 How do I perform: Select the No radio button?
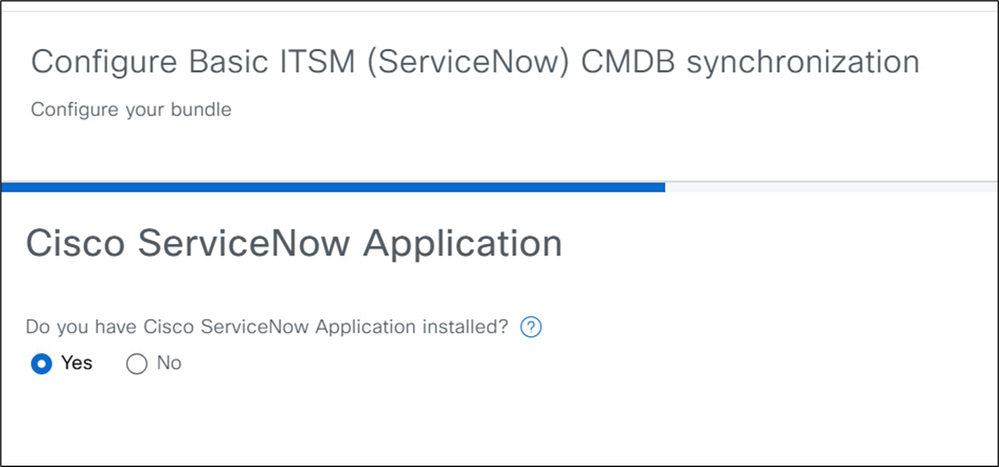tap(136, 364)
